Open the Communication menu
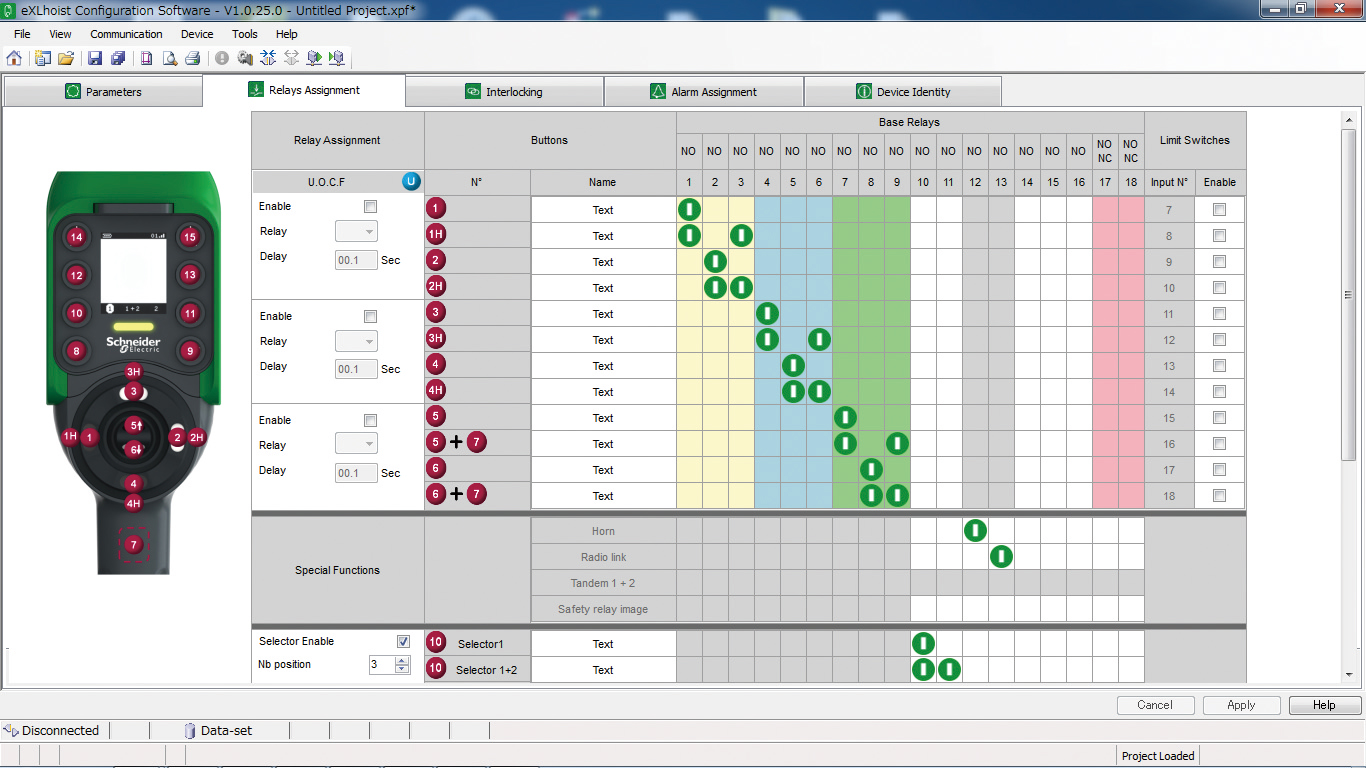This screenshot has height=768, width=1366. (x=126, y=34)
